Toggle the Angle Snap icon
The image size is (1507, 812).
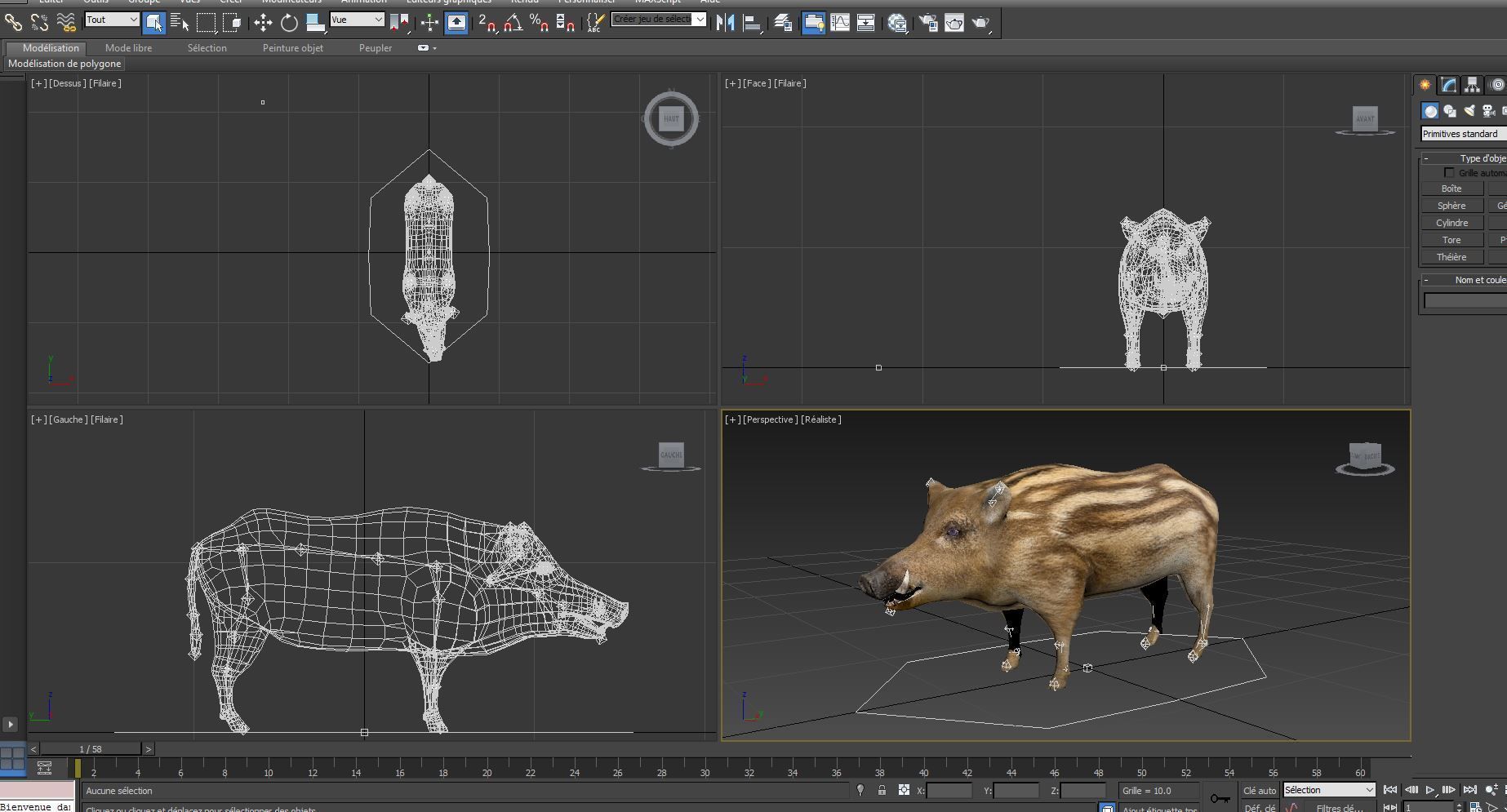[x=513, y=23]
